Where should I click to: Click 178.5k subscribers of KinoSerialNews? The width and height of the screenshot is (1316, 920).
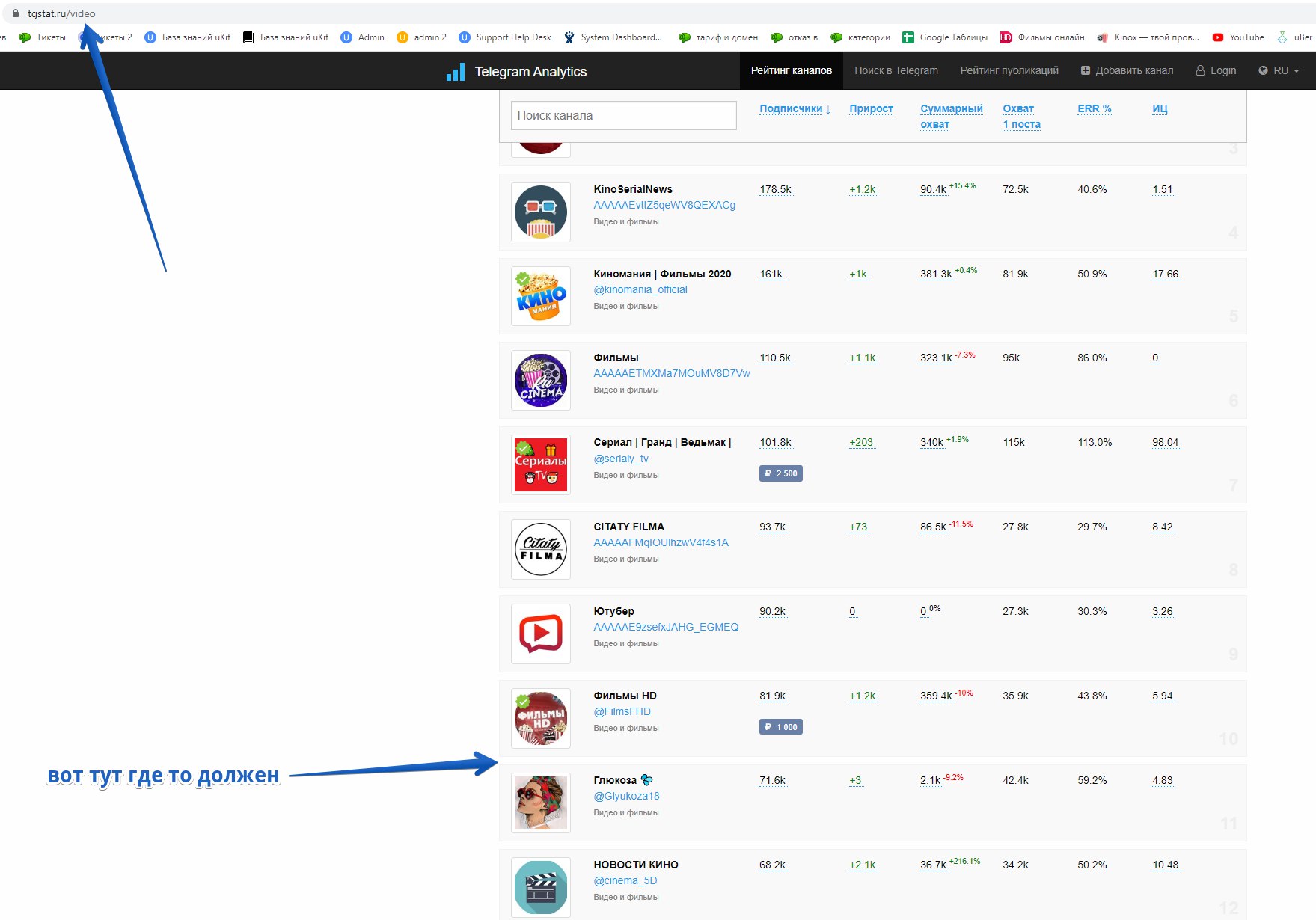(775, 189)
